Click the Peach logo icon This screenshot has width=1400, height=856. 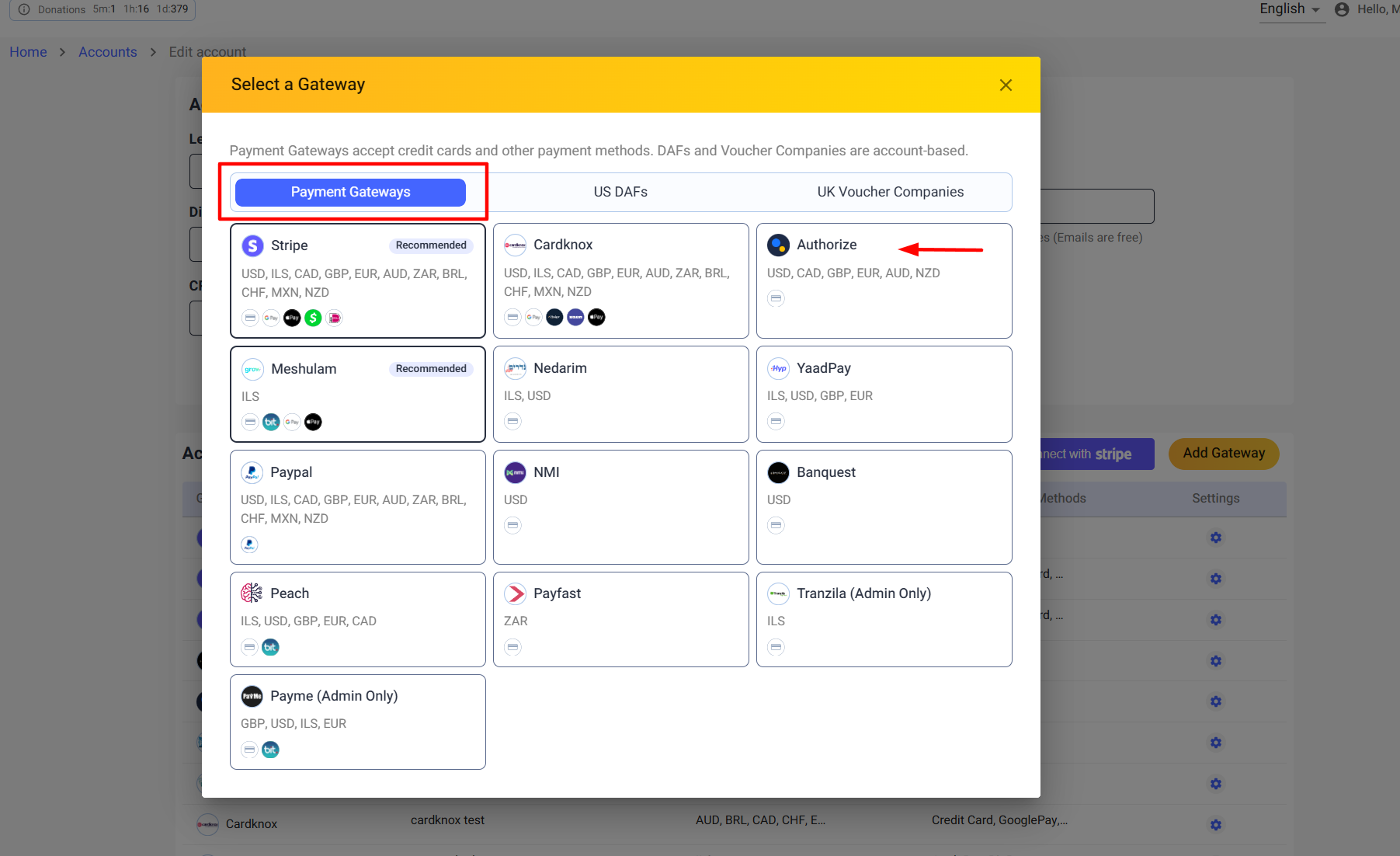pos(252,593)
